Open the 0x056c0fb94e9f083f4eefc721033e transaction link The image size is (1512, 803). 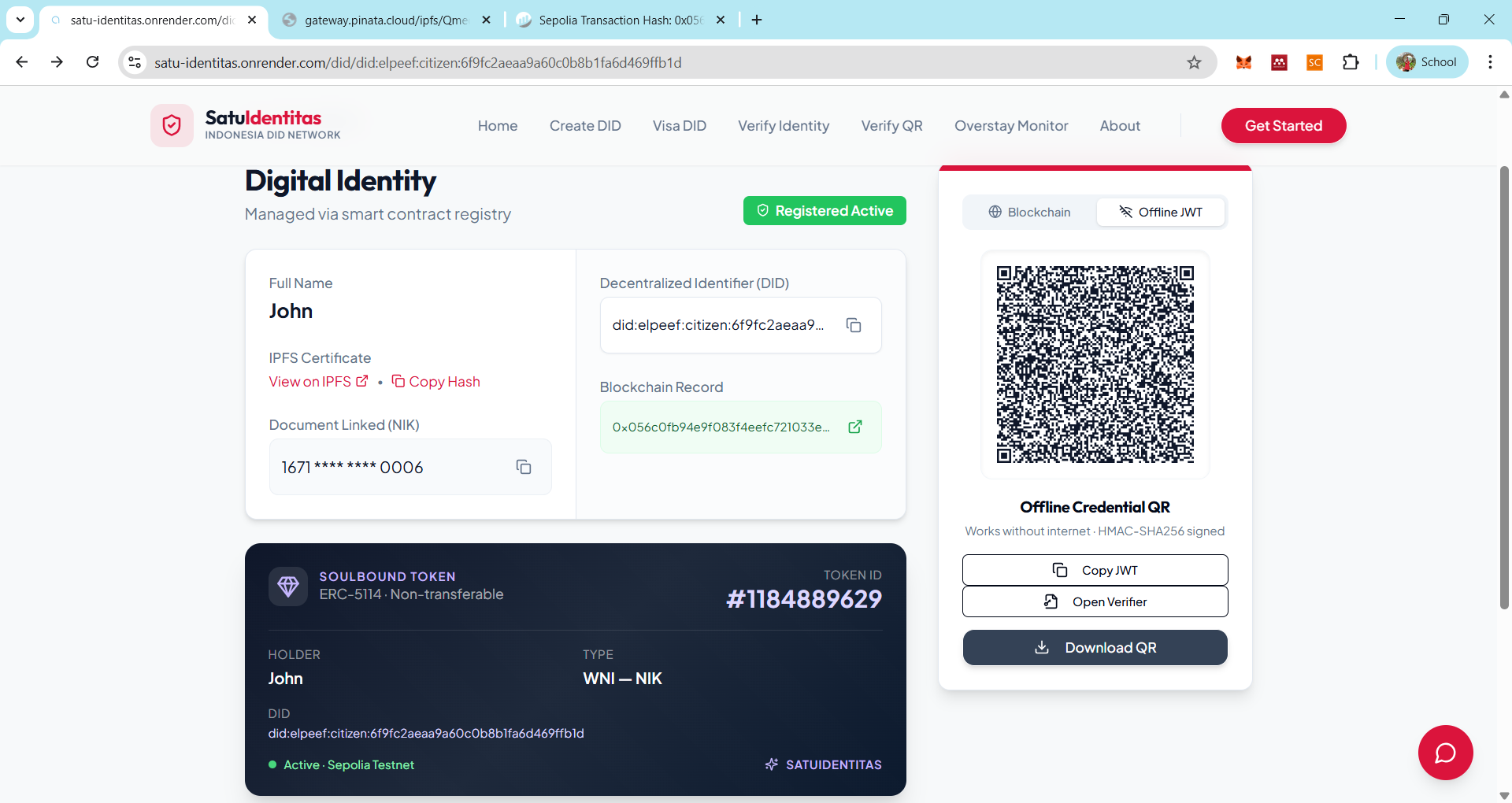(x=721, y=427)
